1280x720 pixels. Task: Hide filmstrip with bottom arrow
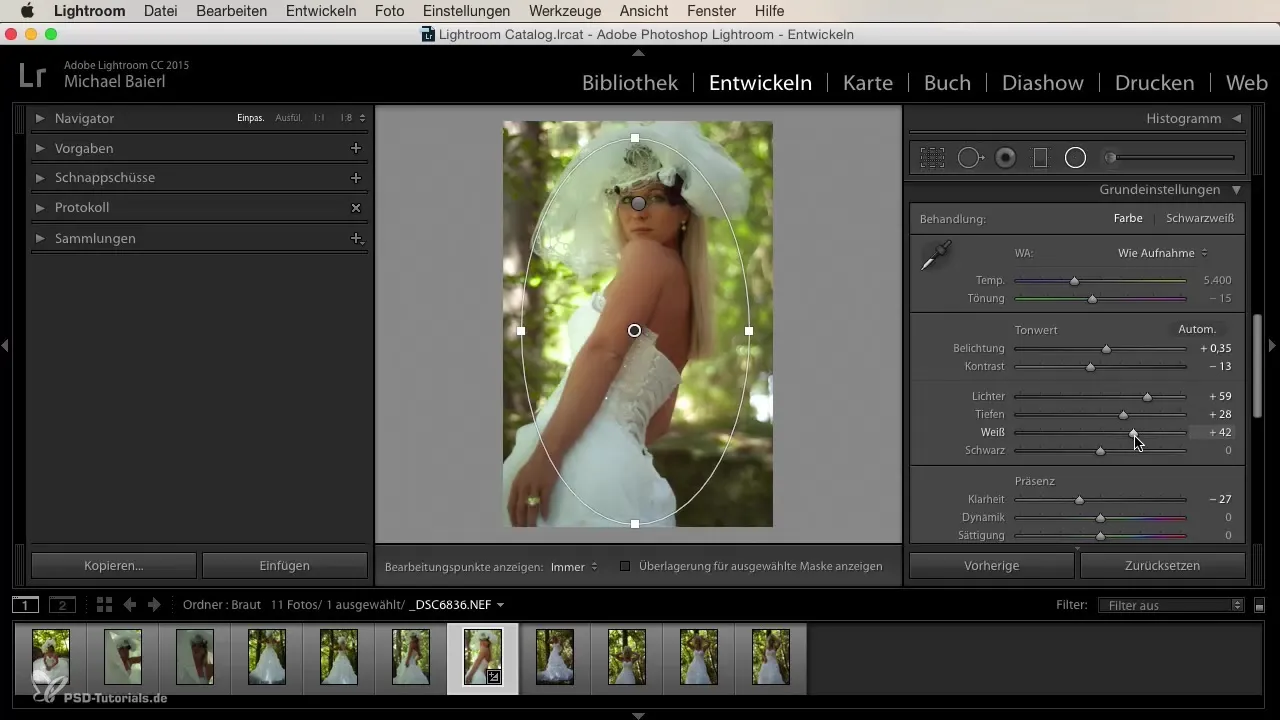(x=639, y=715)
